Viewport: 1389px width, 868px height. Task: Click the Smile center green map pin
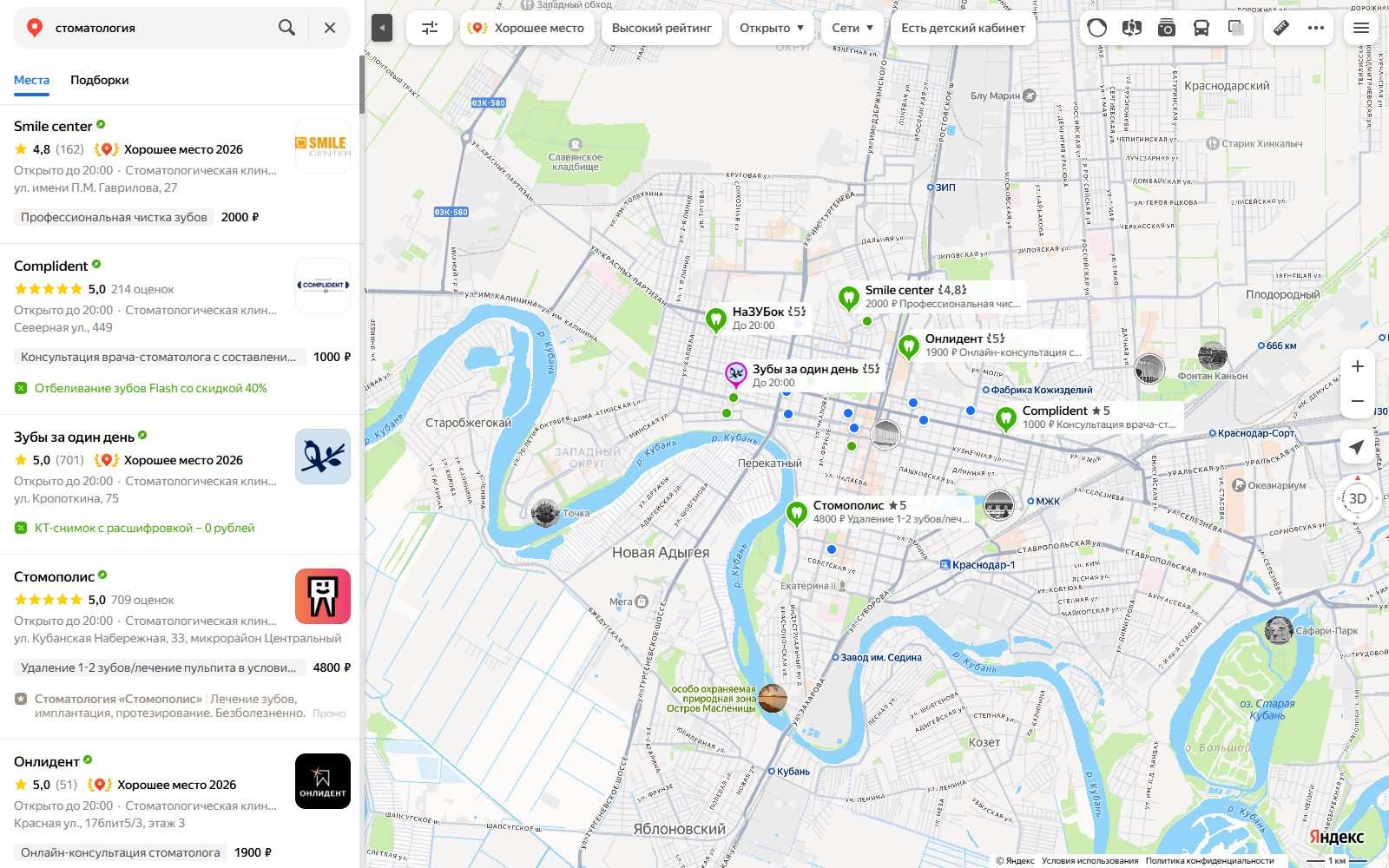pyautogui.click(x=848, y=298)
